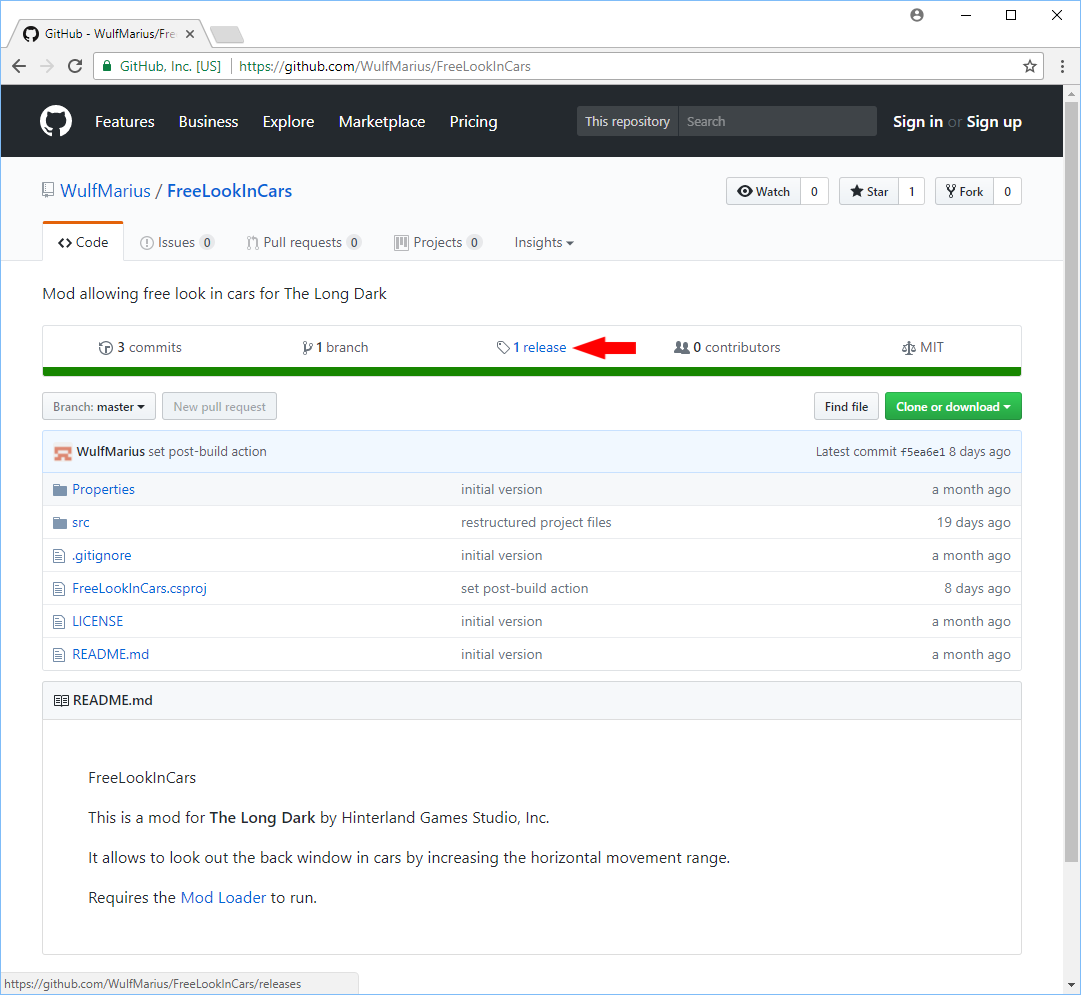Click the .gitignore file icon
1081x995 pixels.
pyautogui.click(x=59, y=556)
